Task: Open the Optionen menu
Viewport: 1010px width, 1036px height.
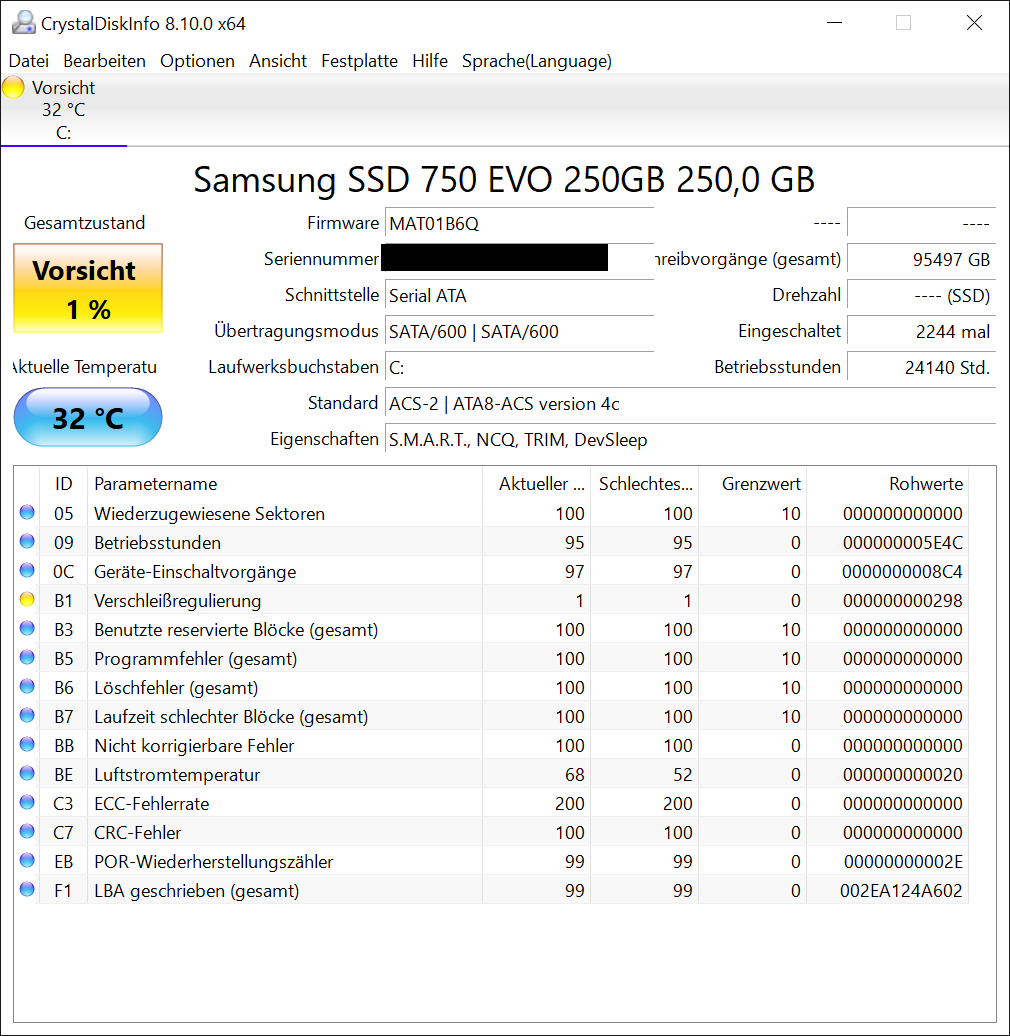Action: click(x=197, y=61)
